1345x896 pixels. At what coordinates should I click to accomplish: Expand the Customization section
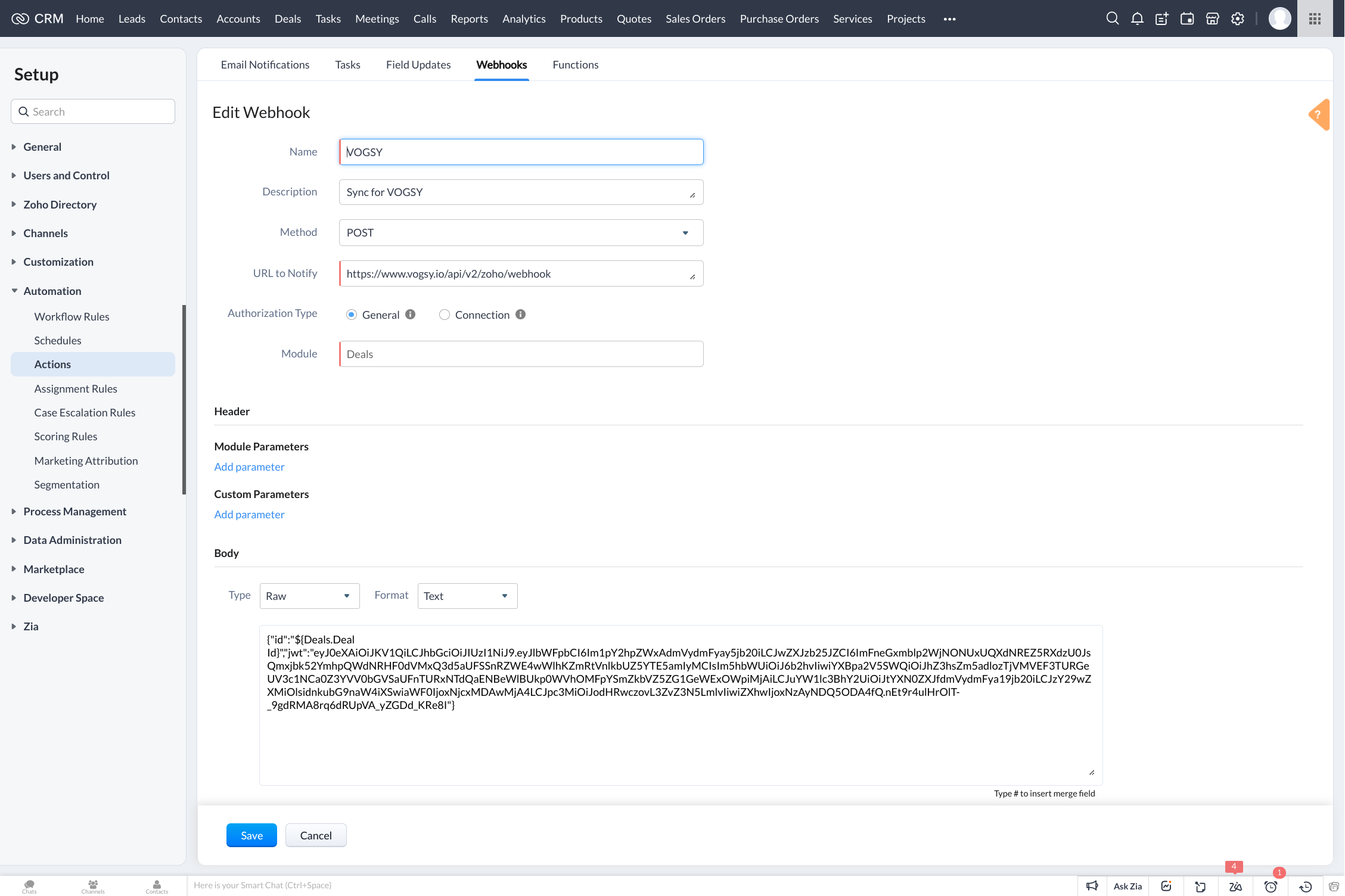click(58, 262)
